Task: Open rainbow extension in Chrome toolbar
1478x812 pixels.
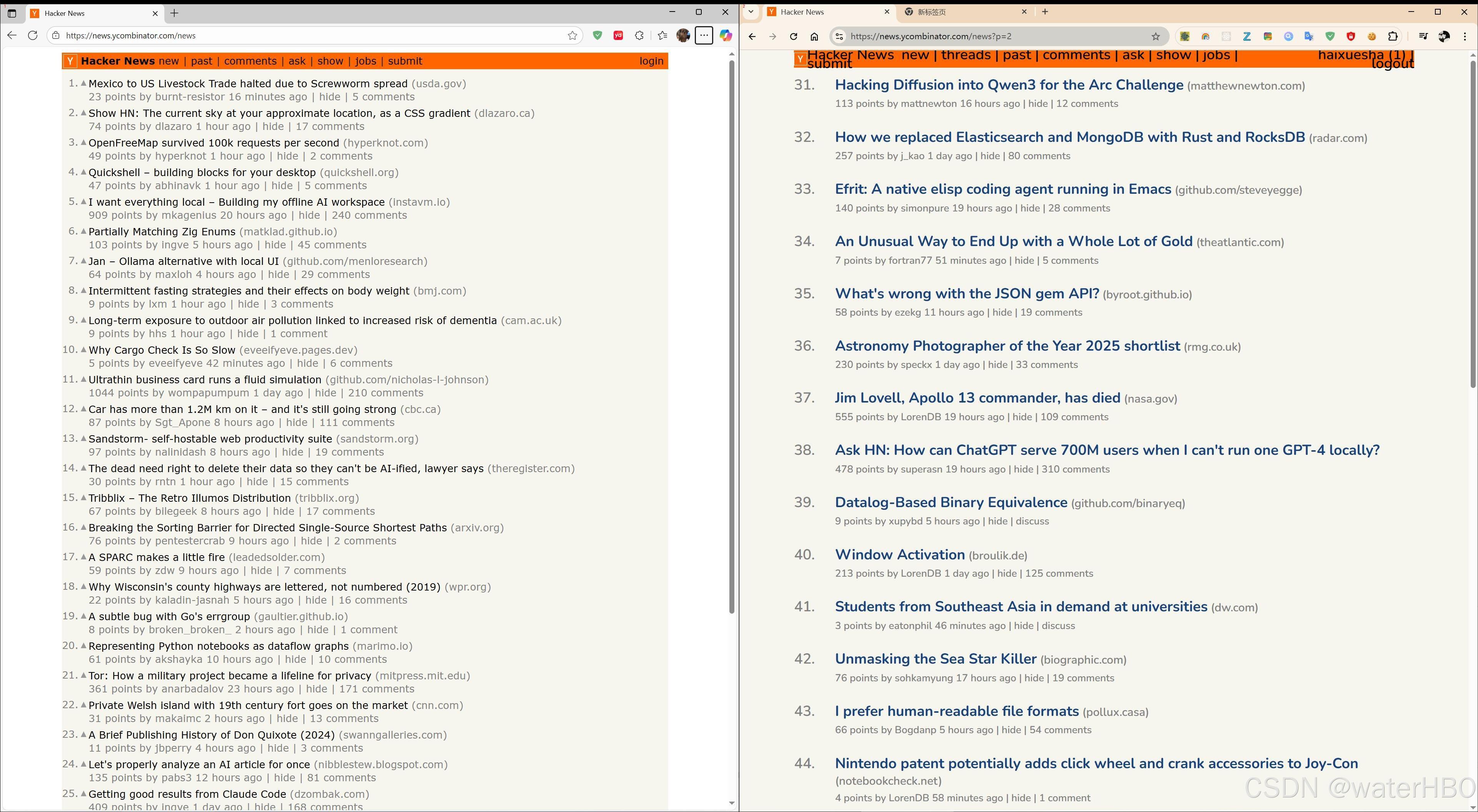Action: coord(1205,37)
